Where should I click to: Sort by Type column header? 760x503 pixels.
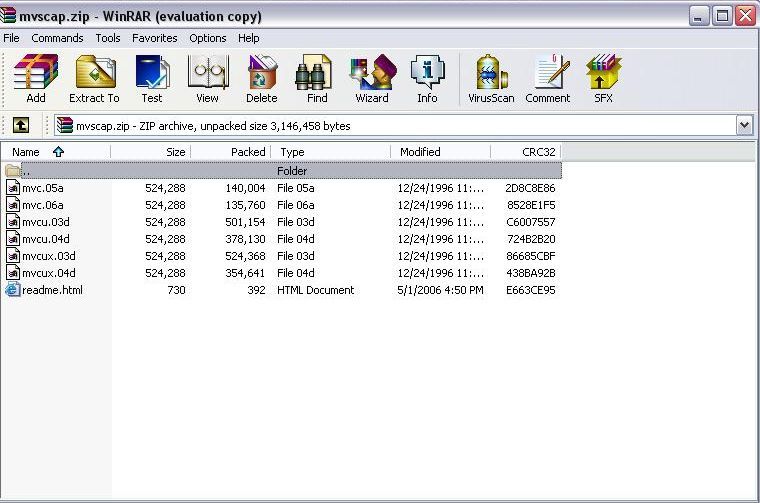331,152
